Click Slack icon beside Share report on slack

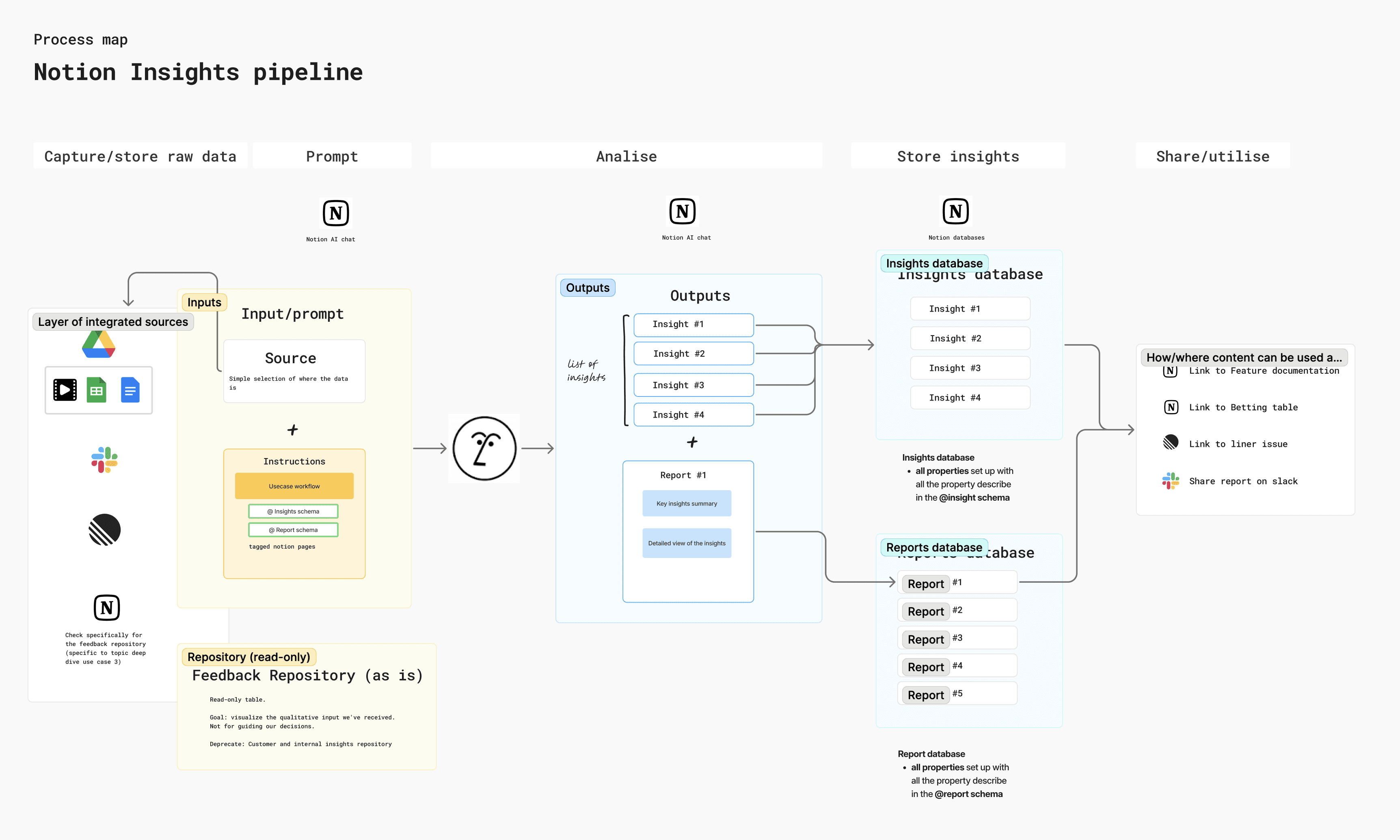(x=1170, y=481)
